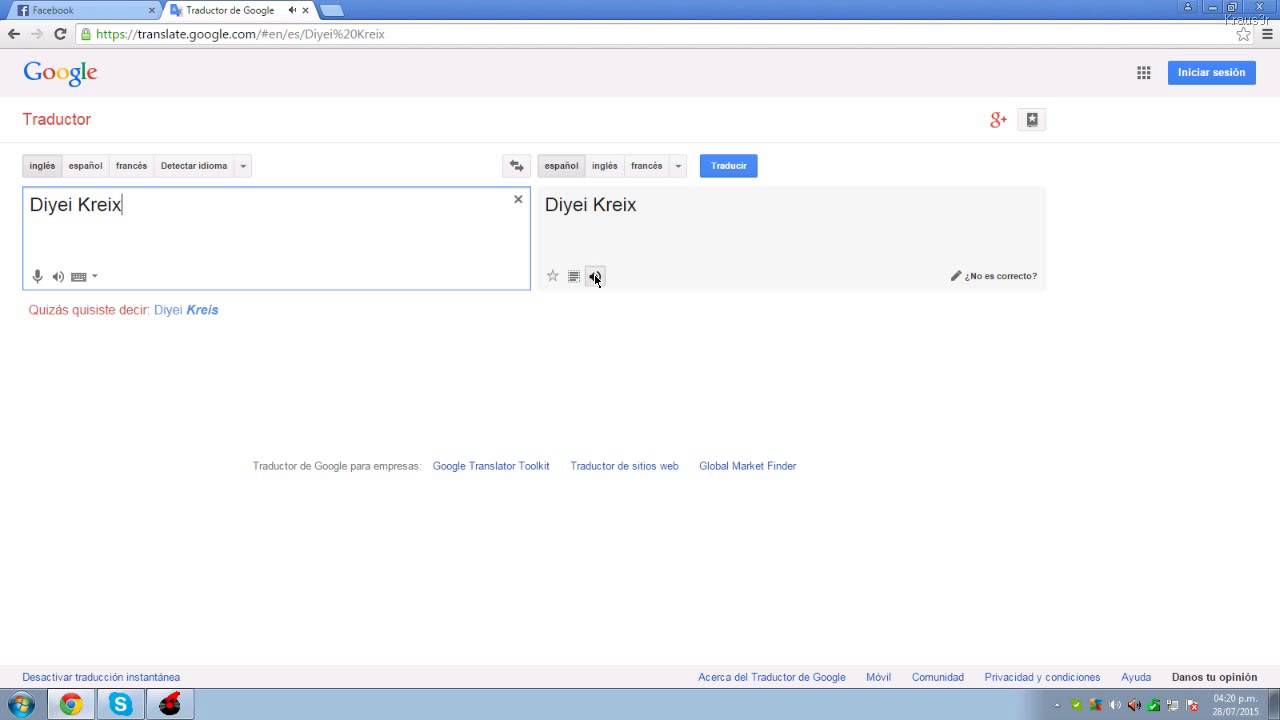Bookmark this page with the star
Image resolution: width=1280 pixels, height=720 pixels.
(x=1243, y=34)
